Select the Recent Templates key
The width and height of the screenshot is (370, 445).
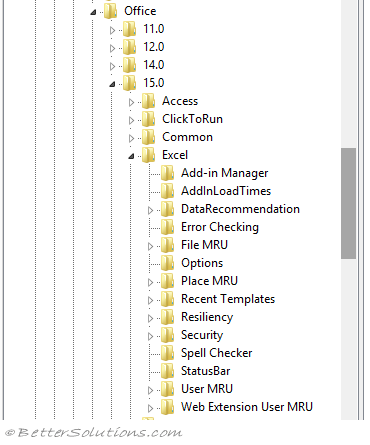228,299
